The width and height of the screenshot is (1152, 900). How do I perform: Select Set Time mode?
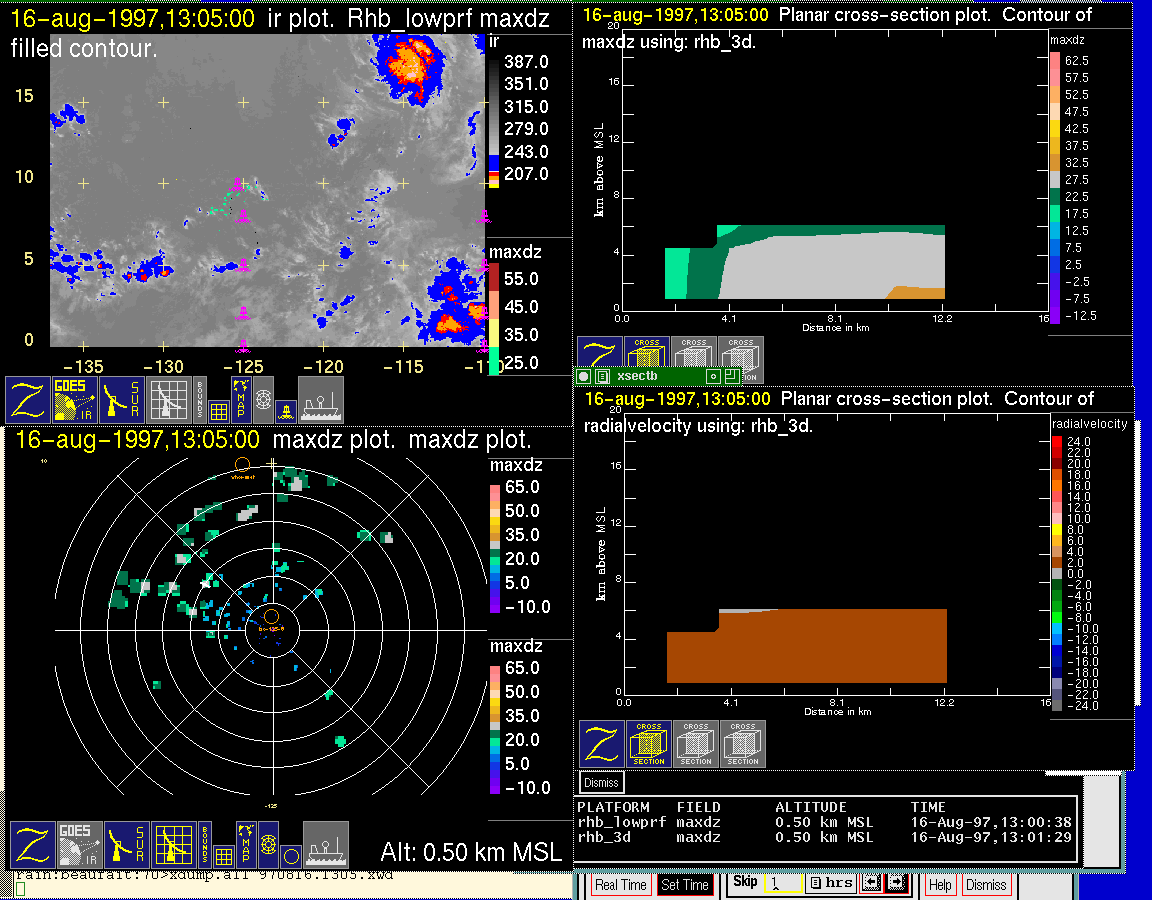coord(685,885)
